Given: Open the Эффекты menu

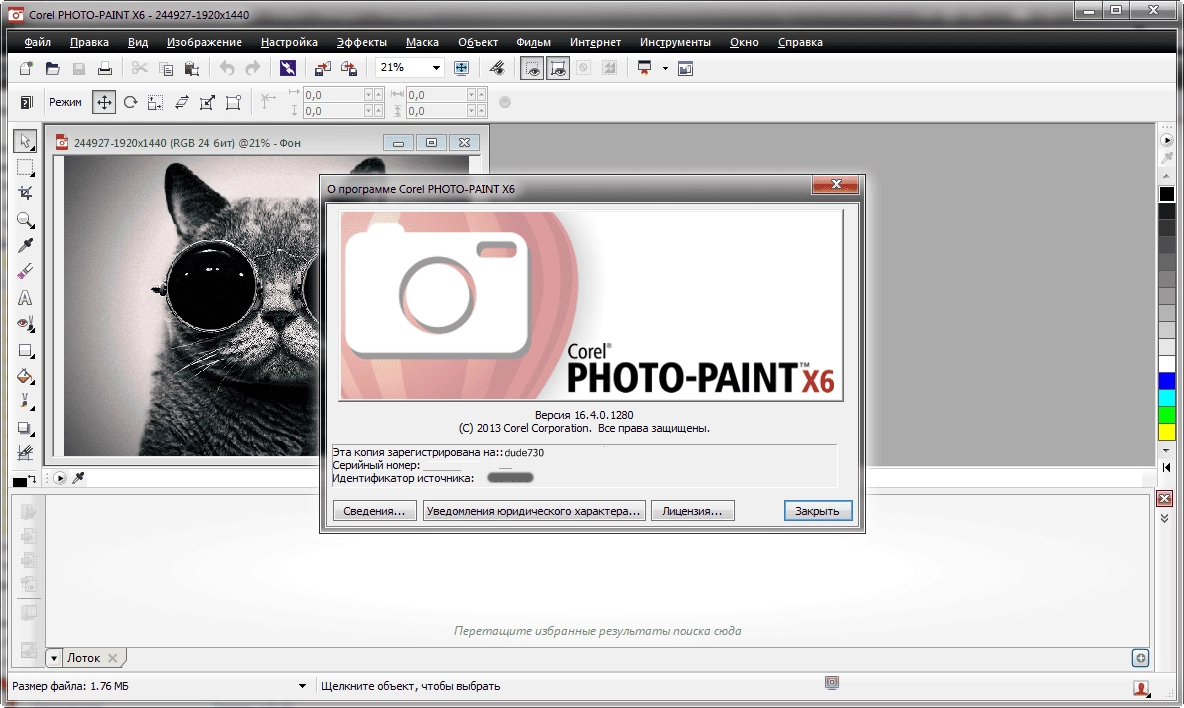Looking at the screenshot, I should (362, 42).
